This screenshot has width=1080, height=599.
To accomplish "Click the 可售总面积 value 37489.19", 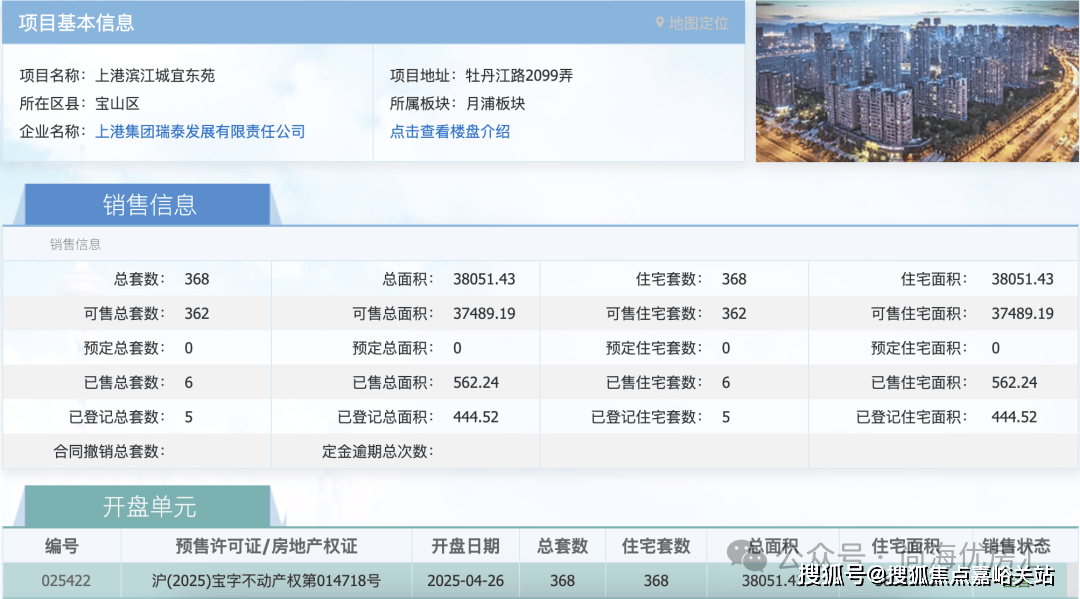I will pyautogui.click(x=484, y=313).
